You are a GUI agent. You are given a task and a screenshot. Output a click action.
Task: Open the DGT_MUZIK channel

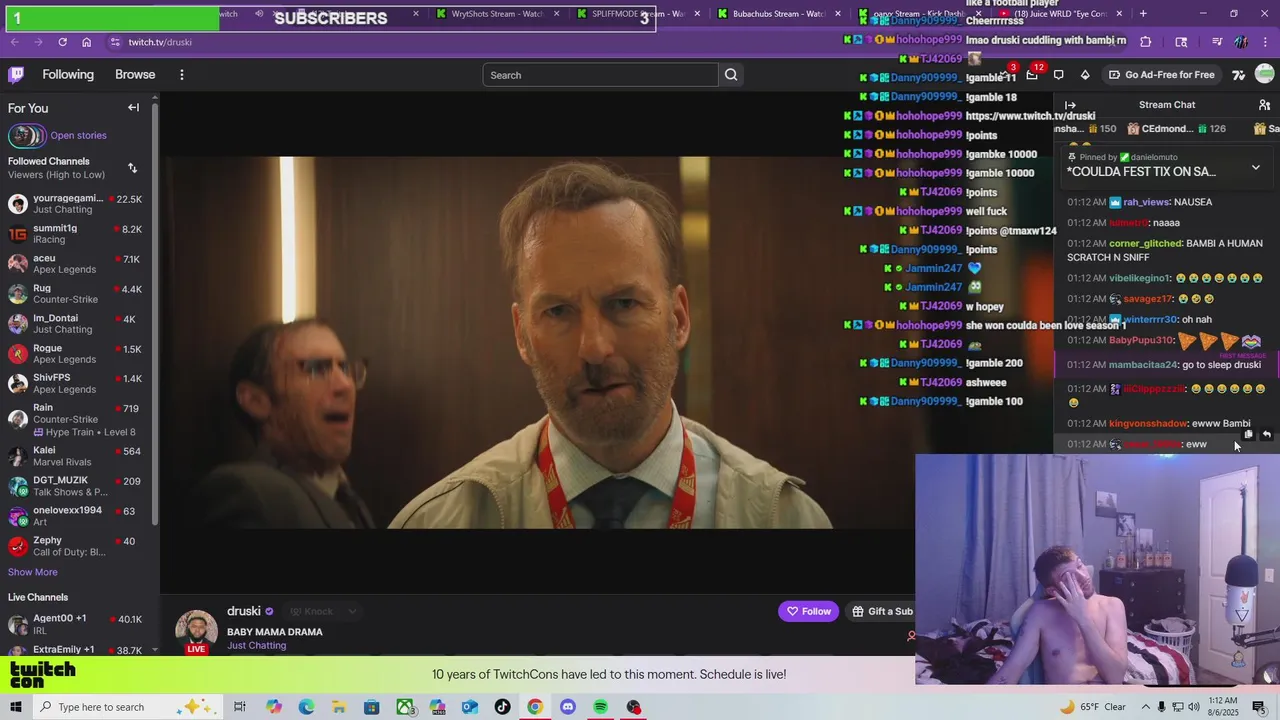tap(77, 486)
